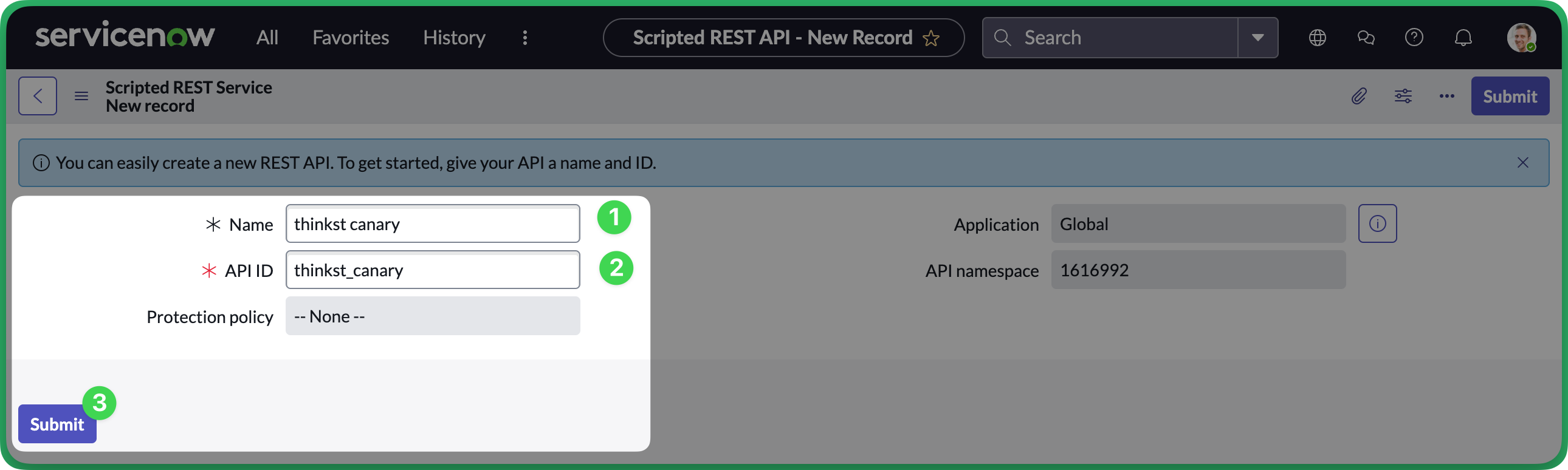The width and height of the screenshot is (1568, 470).
Task: Dismiss the info banner with the X
Action: click(1522, 162)
